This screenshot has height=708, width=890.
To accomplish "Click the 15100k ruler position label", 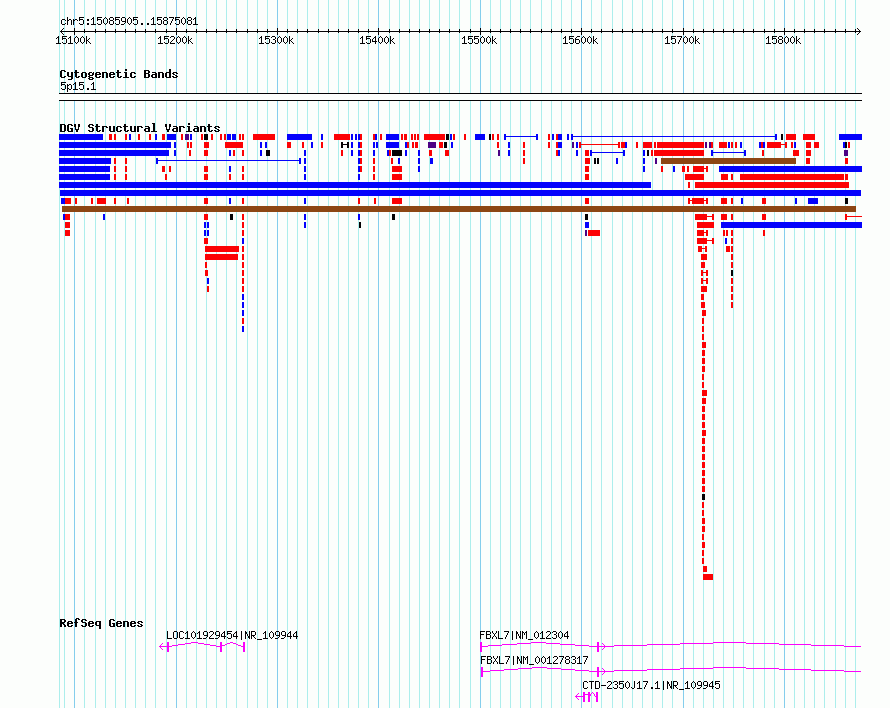I will tap(73, 40).
